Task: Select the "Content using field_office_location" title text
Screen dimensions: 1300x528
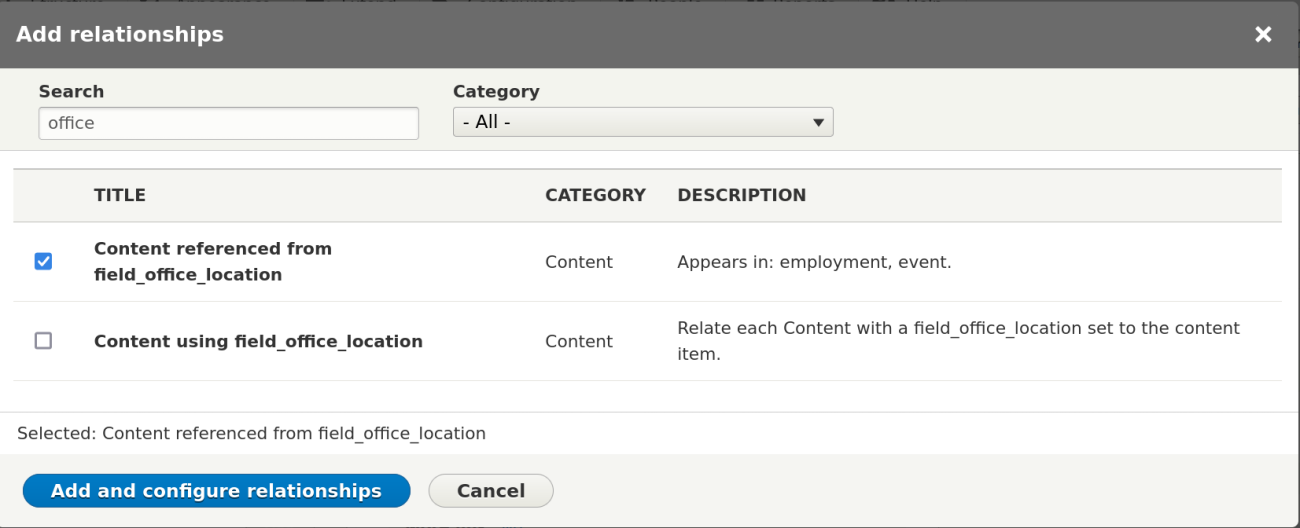Action: click(x=258, y=341)
